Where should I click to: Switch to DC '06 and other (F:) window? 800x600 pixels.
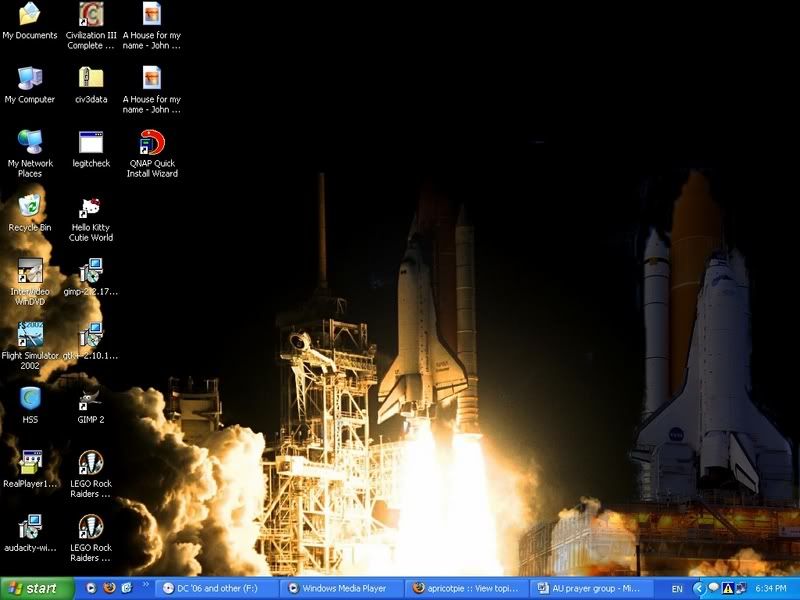216,588
